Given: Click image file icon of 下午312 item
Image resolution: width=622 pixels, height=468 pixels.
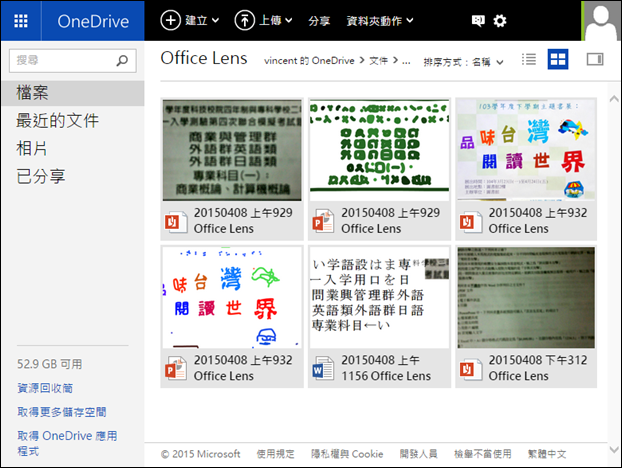Looking at the screenshot, I should [470, 369].
